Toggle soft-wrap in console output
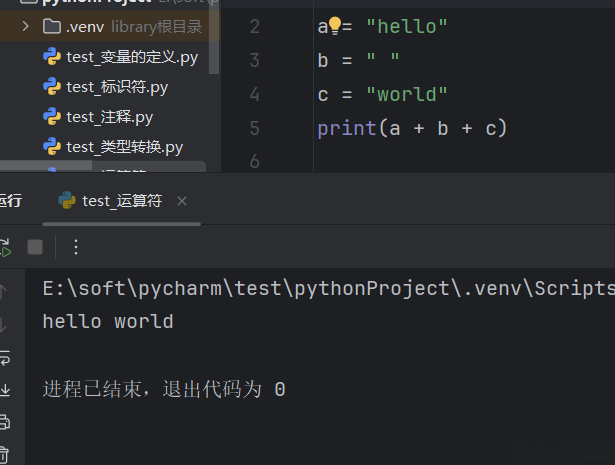 pos(4,357)
